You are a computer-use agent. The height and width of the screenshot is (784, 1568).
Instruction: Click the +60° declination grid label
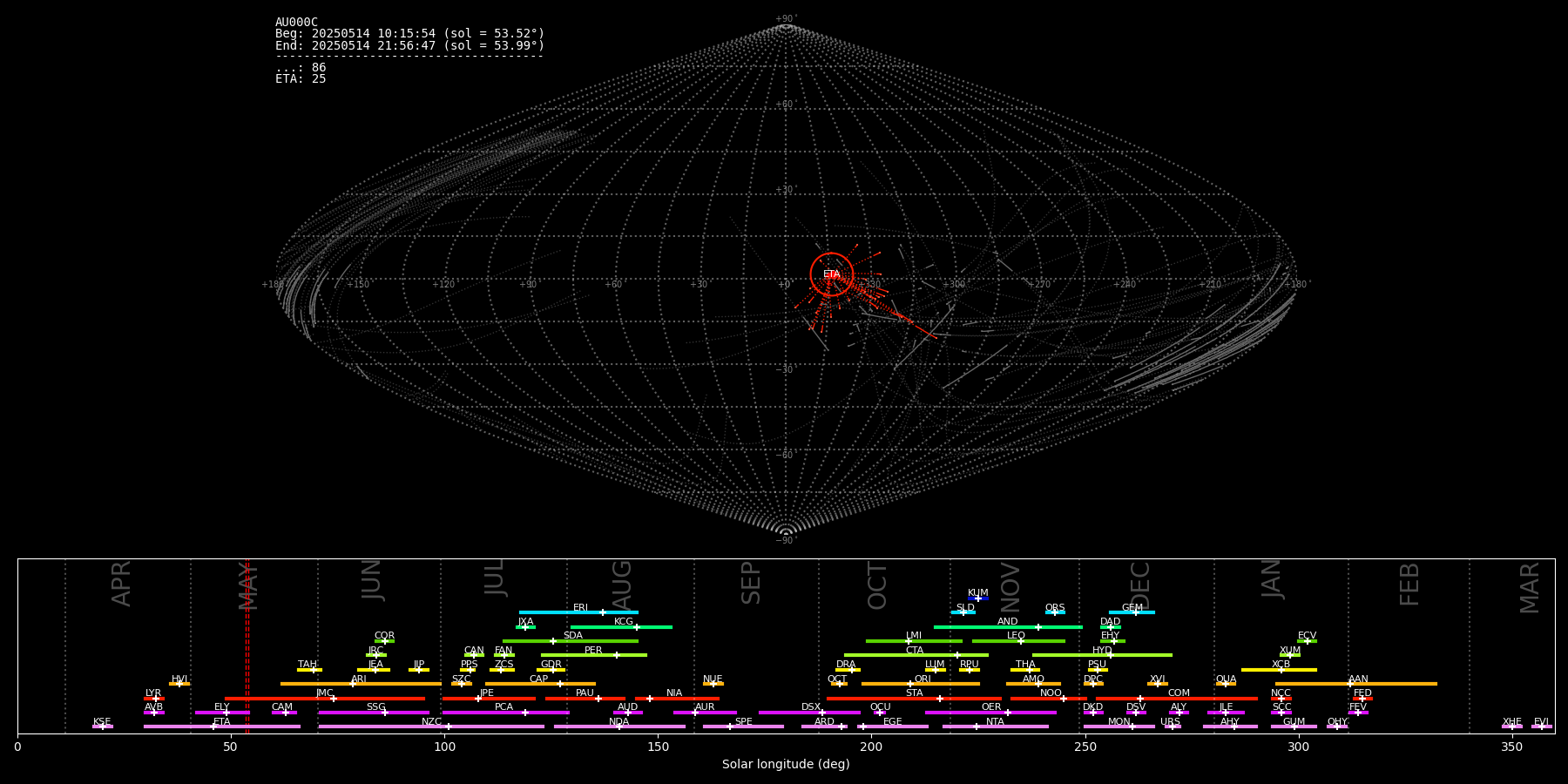(786, 105)
